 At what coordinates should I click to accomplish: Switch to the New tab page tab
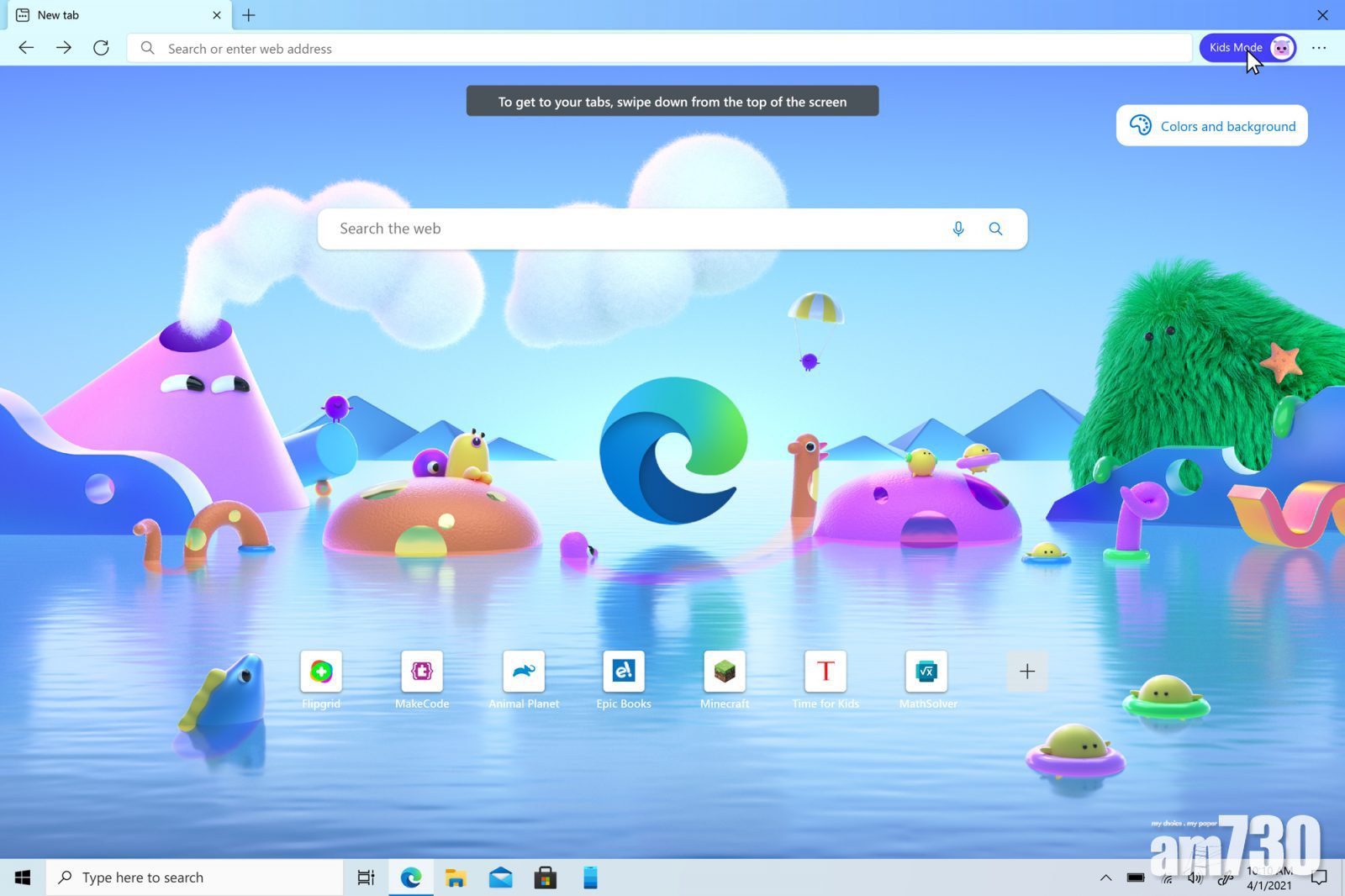(109, 14)
